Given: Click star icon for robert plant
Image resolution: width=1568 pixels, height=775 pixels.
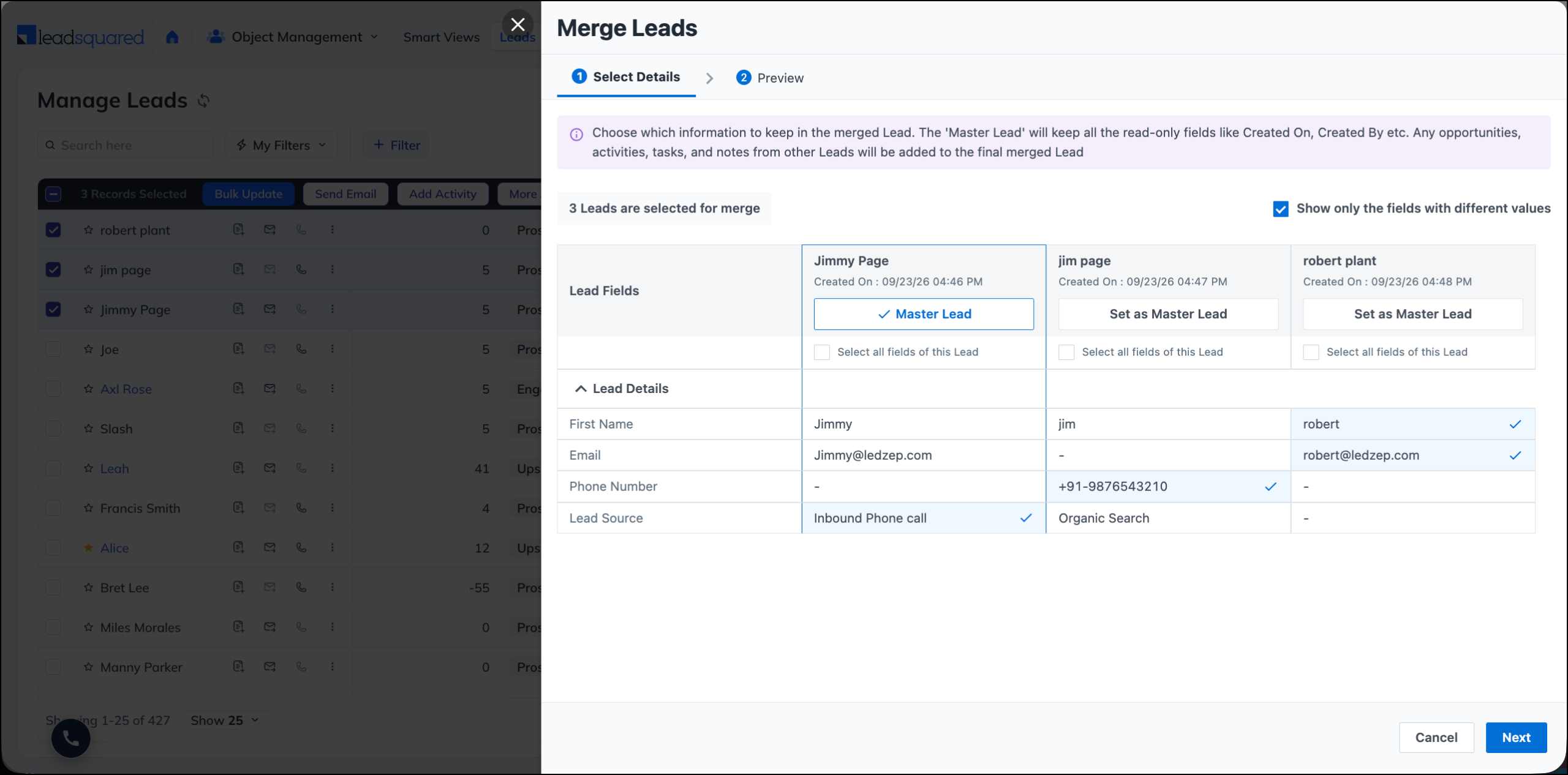Looking at the screenshot, I should (88, 230).
